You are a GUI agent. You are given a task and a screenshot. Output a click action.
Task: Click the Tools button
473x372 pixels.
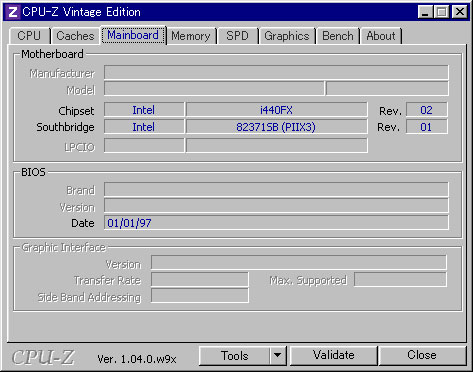[x=234, y=356]
